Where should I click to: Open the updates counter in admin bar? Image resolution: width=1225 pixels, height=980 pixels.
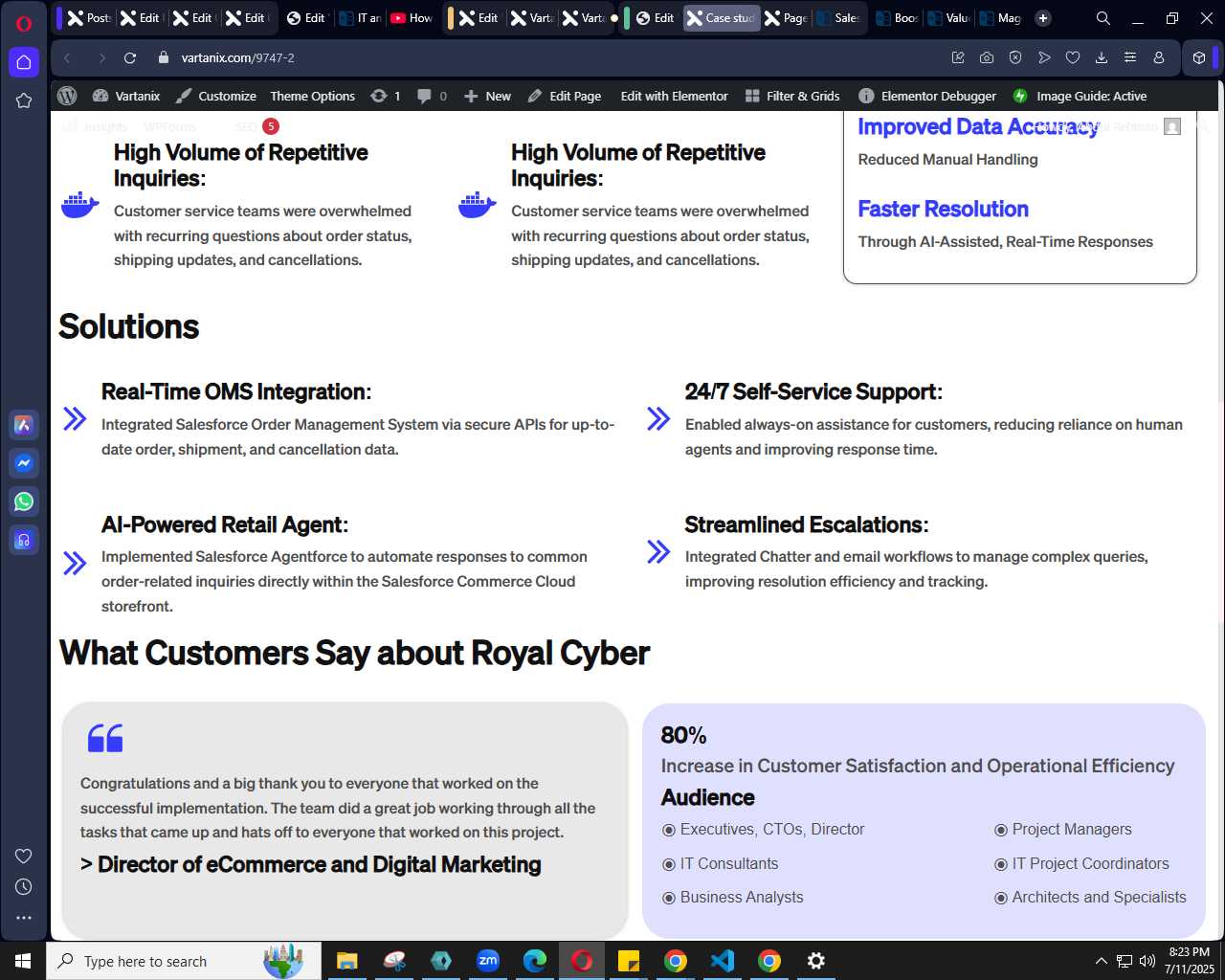[x=385, y=96]
